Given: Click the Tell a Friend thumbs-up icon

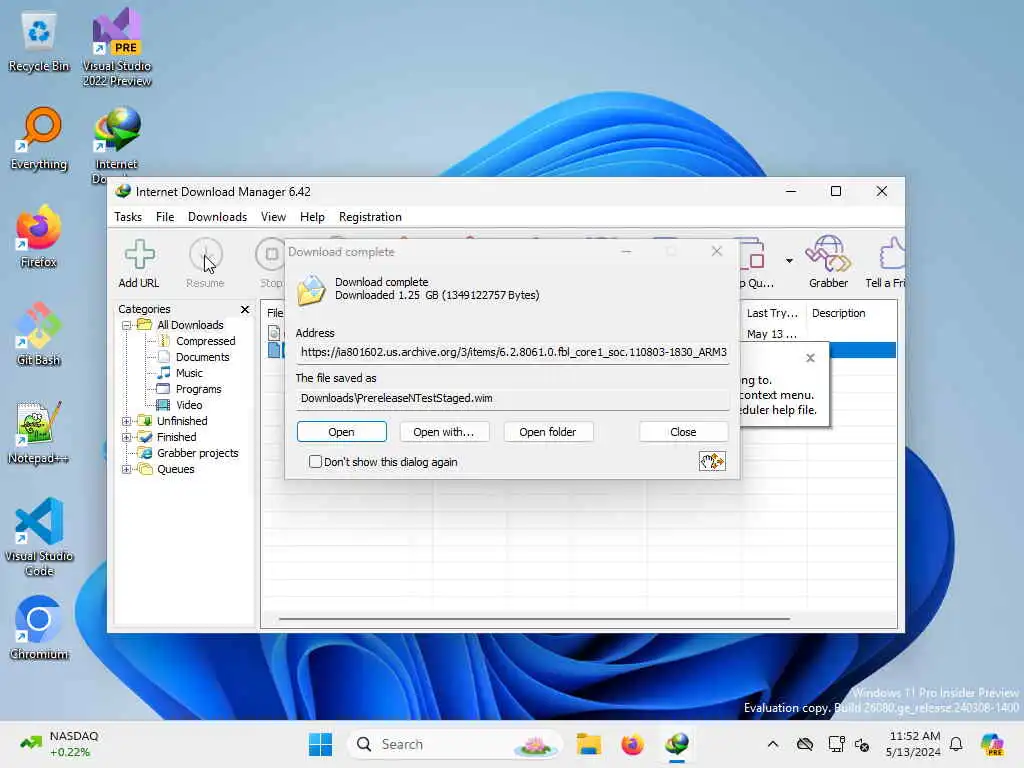Looking at the screenshot, I should click(x=888, y=264).
